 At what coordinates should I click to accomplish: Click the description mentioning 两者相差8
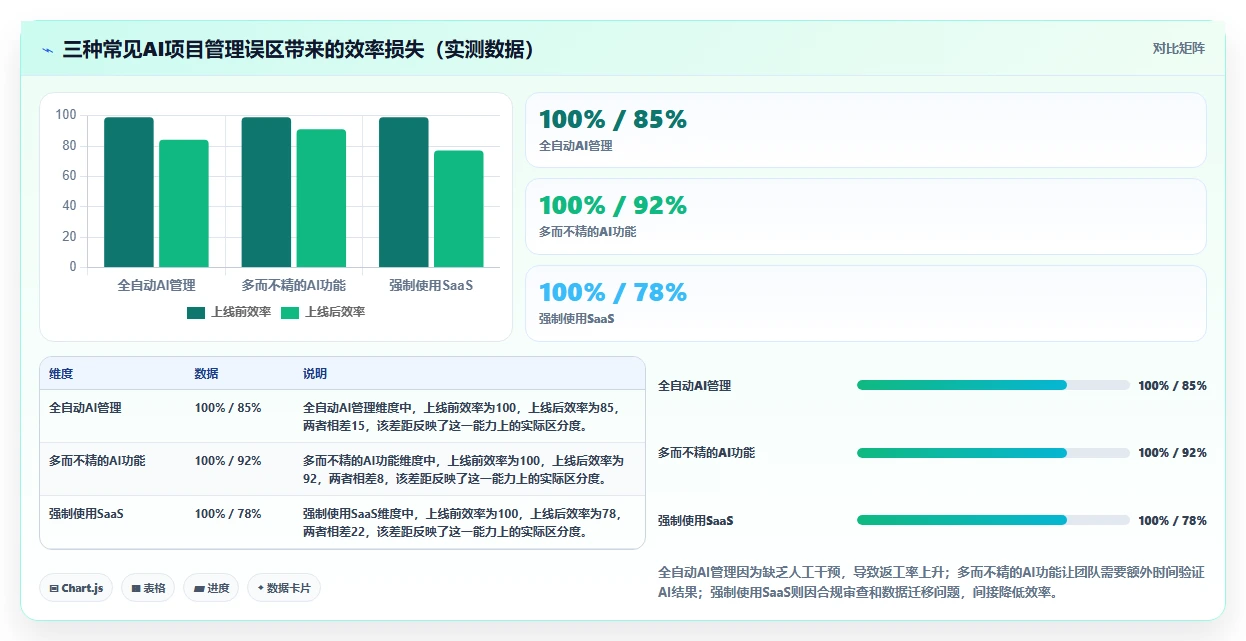click(x=463, y=469)
